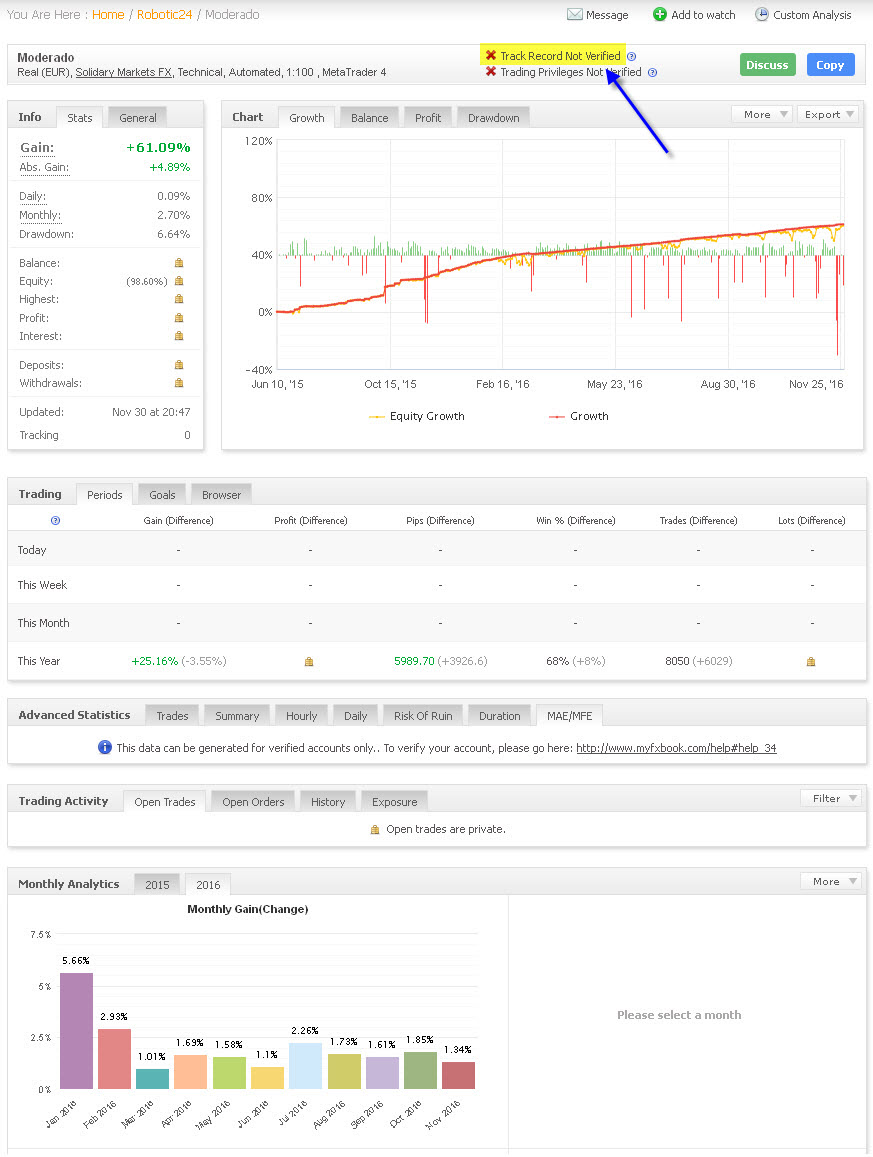Toggle the Equity Growth legend series

[417, 416]
